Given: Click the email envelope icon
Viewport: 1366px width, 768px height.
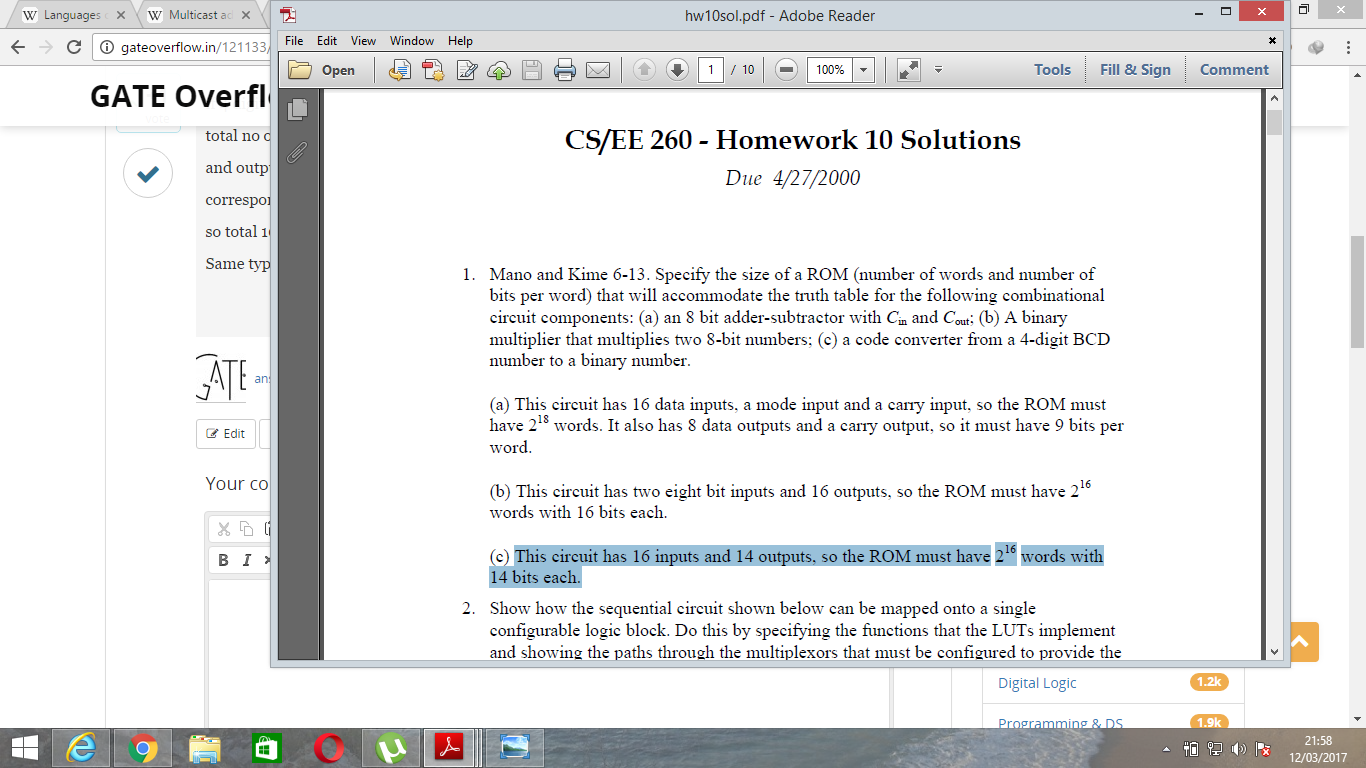Looking at the screenshot, I should (x=598, y=70).
